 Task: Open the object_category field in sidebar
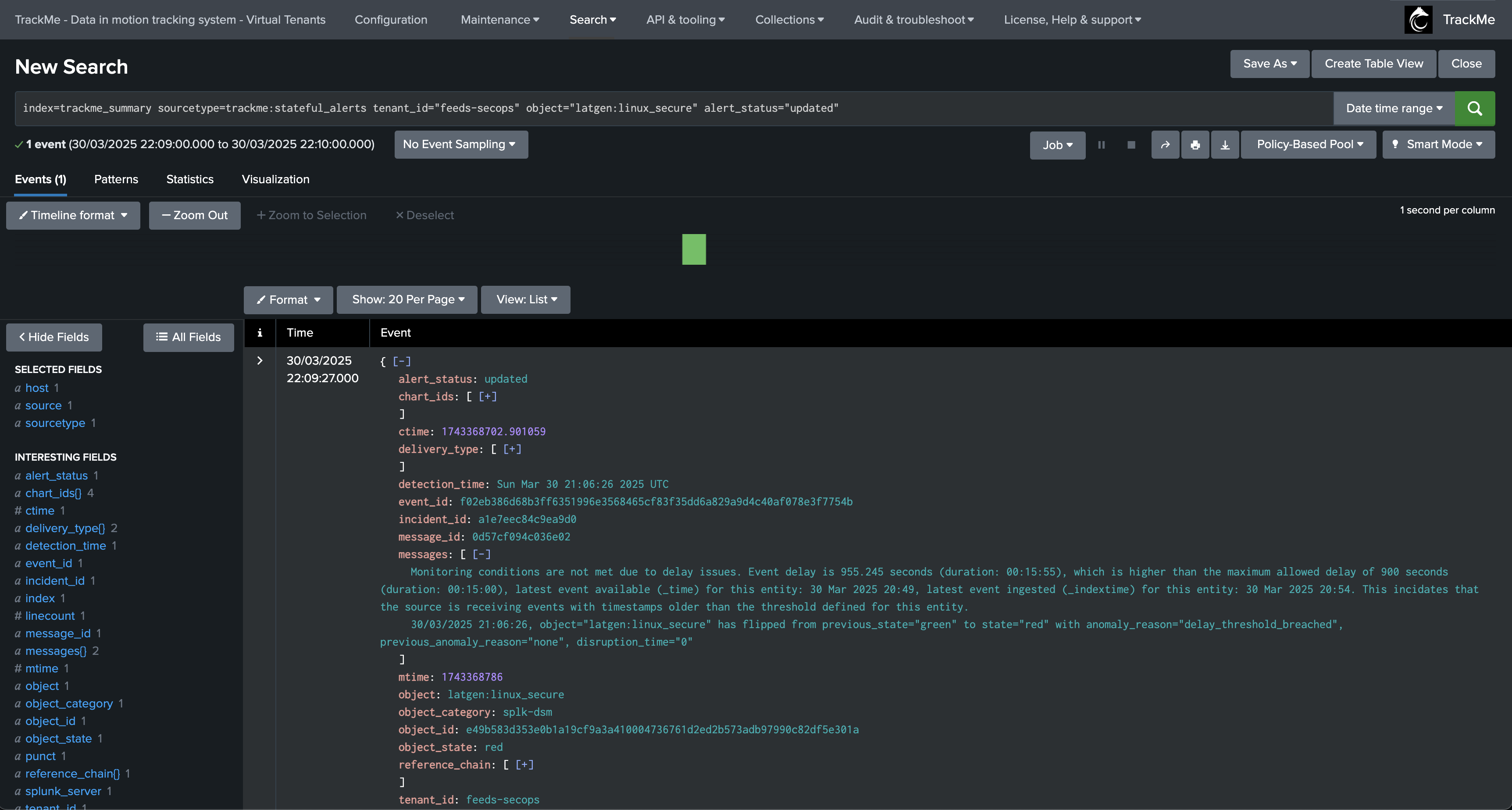69,704
